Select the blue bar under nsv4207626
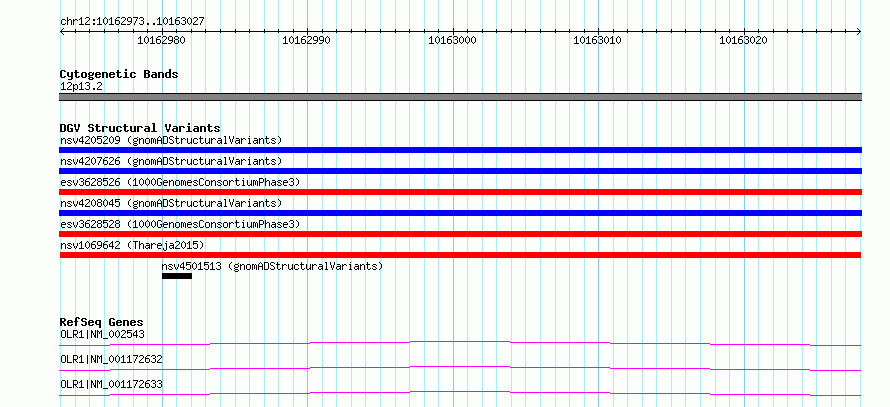The width and height of the screenshot is (890, 407). click(x=460, y=171)
